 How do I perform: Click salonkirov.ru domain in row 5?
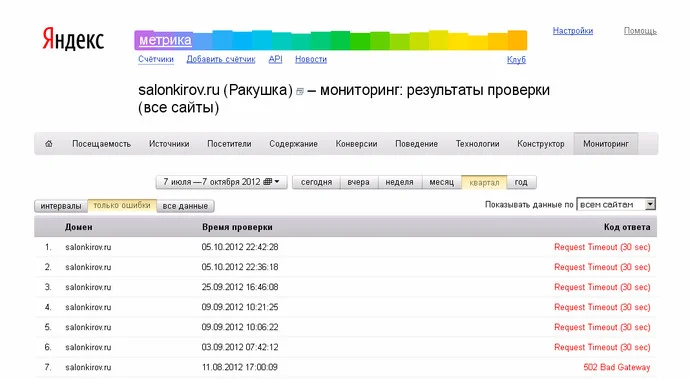coord(88,327)
